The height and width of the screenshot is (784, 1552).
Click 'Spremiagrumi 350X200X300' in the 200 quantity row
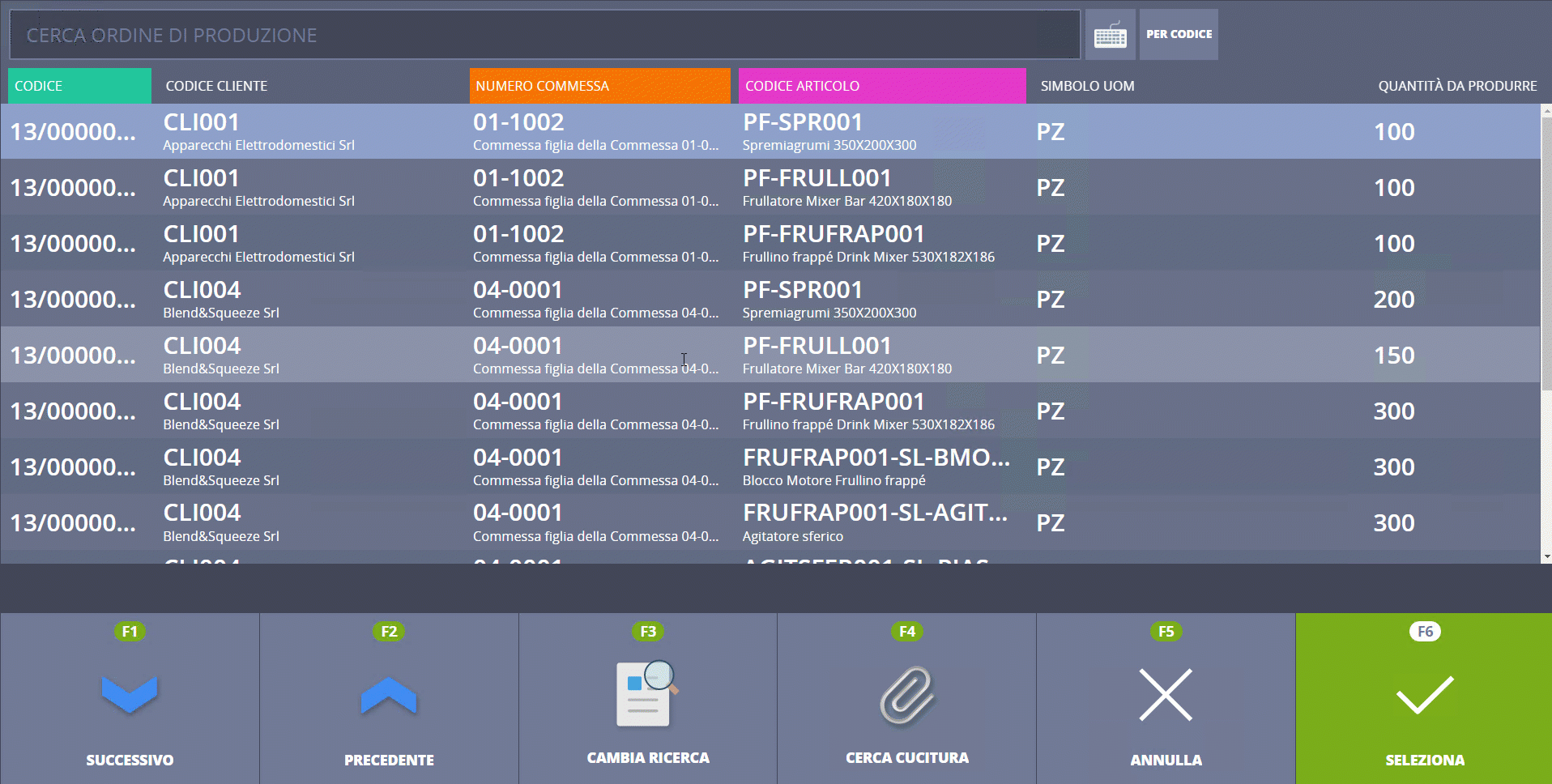tap(829, 313)
